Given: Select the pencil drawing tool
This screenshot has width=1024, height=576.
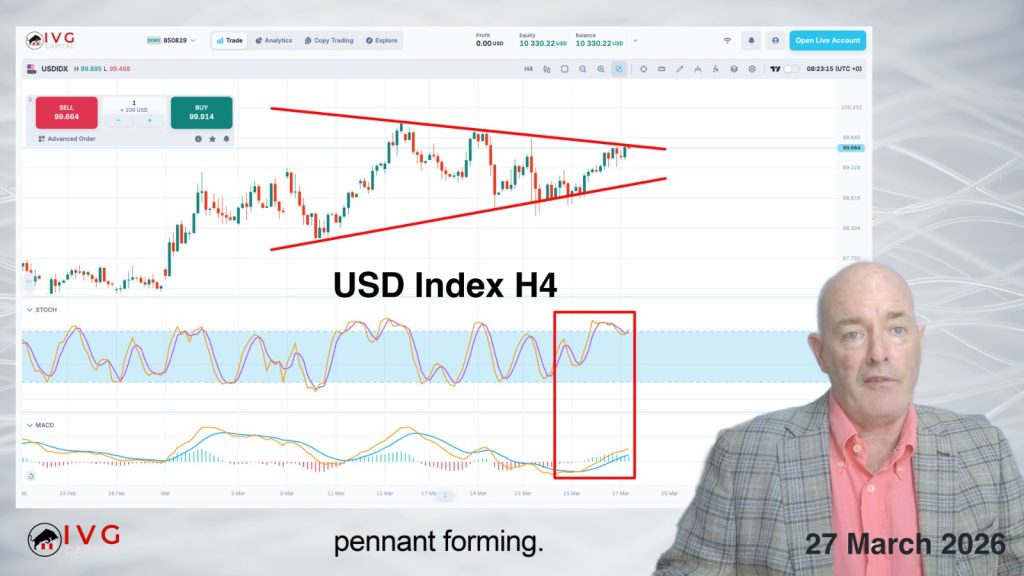Looking at the screenshot, I should click(679, 69).
